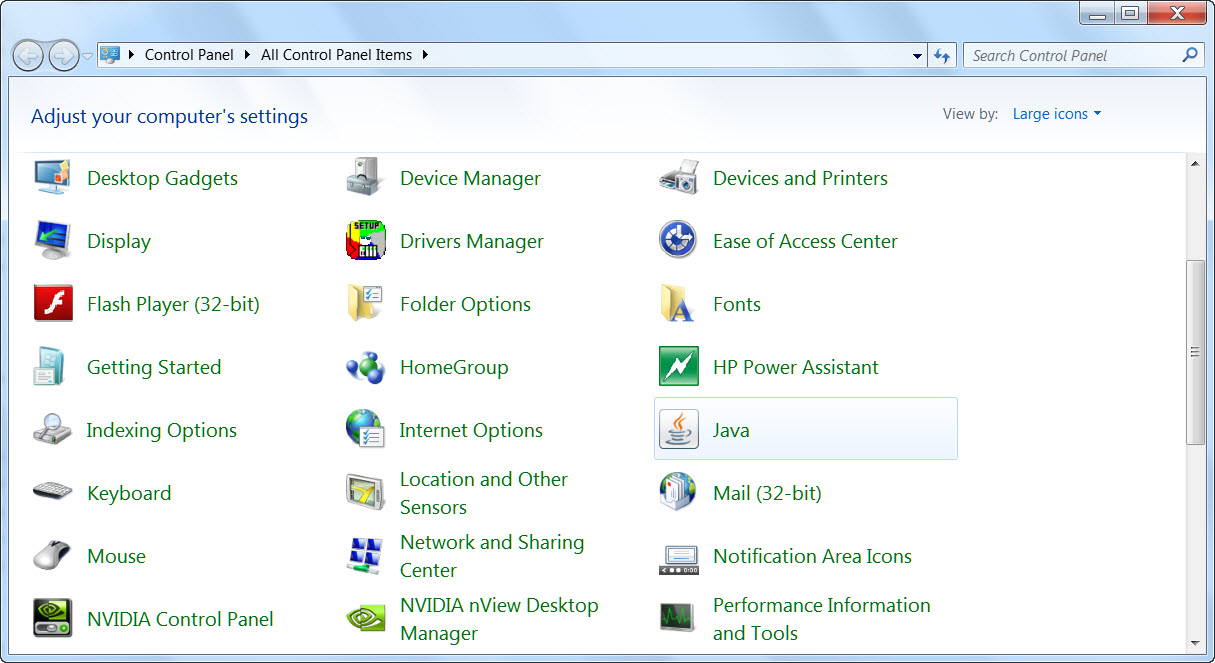Open the recent pages dropdown beside Forward
The height and width of the screenshot is (663, 1215).
88,56
